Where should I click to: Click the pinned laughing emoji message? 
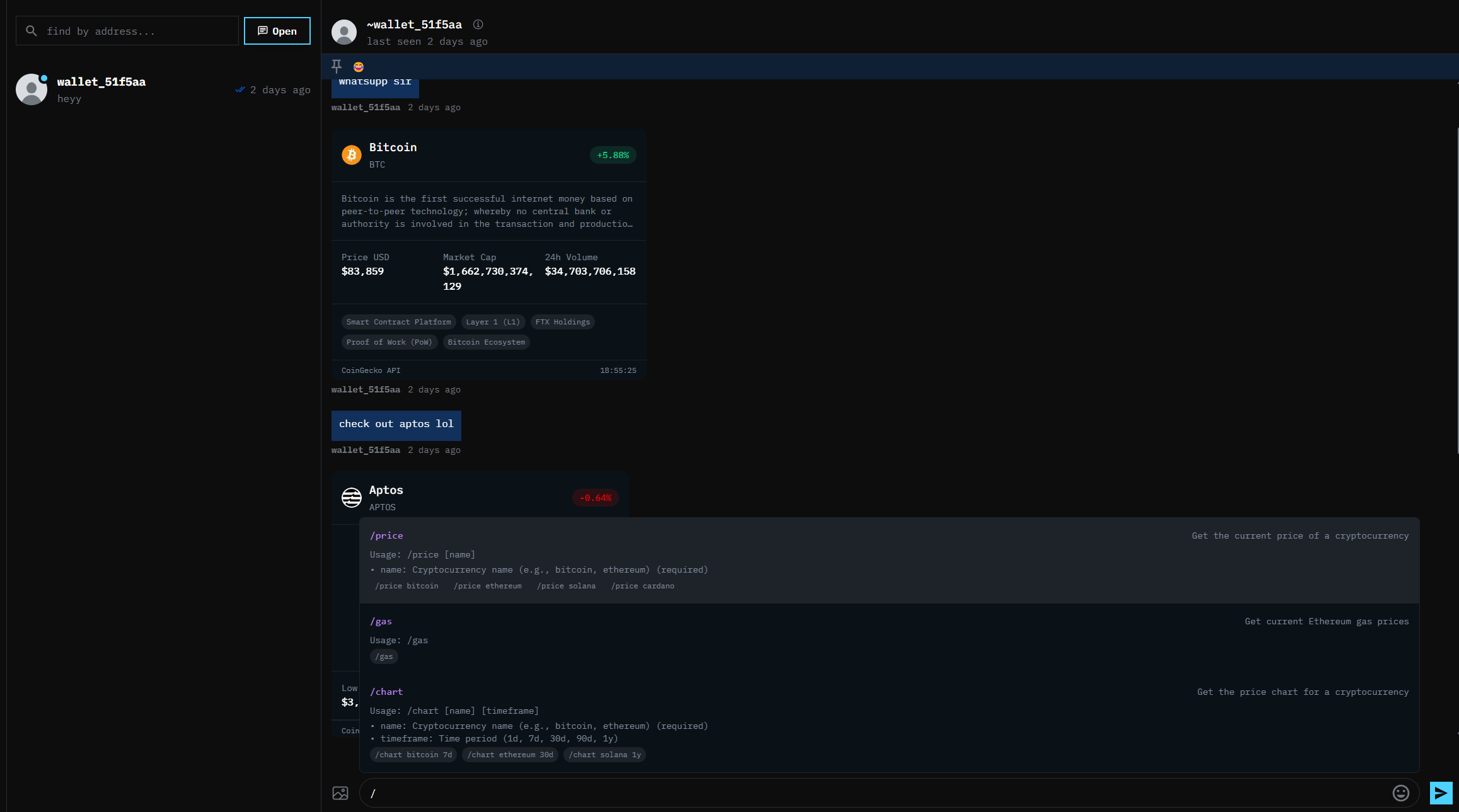[x=359, y=67]
